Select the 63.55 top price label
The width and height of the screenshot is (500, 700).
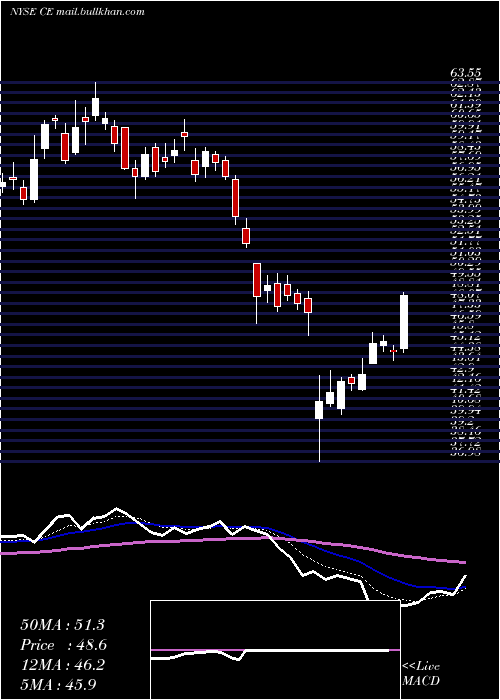466,73
